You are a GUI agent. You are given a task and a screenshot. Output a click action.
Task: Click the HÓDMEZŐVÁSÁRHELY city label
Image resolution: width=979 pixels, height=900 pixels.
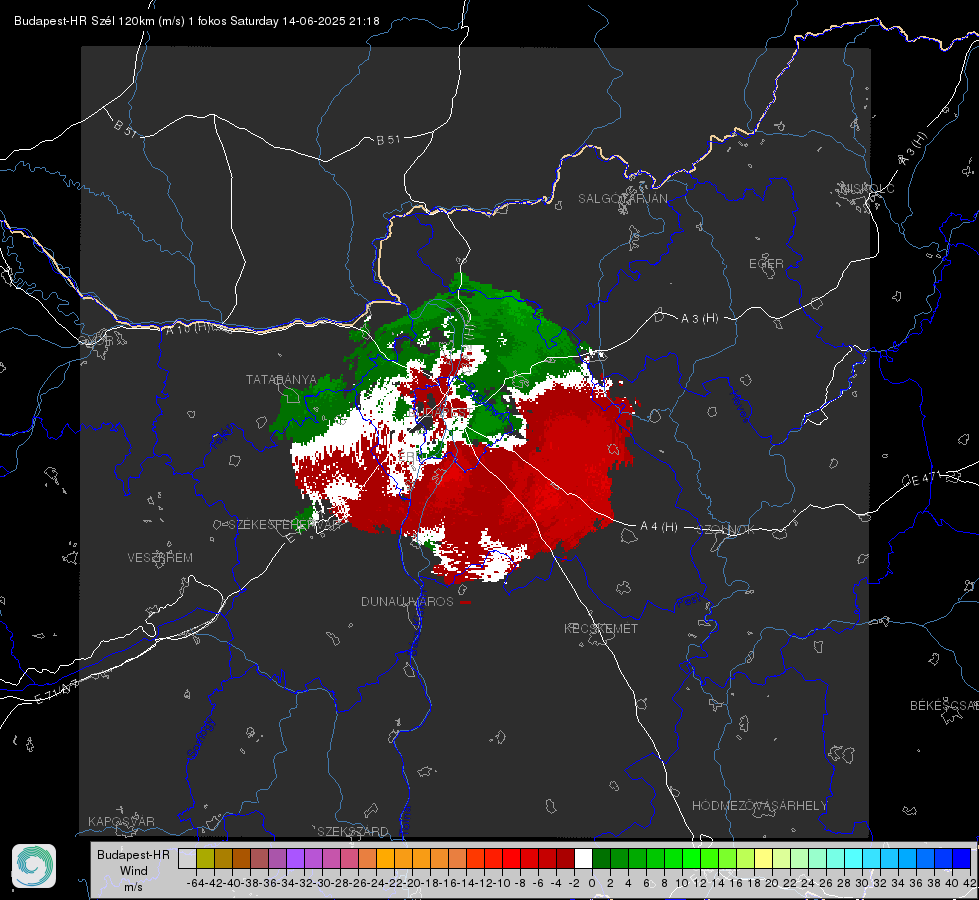(759, 806)
